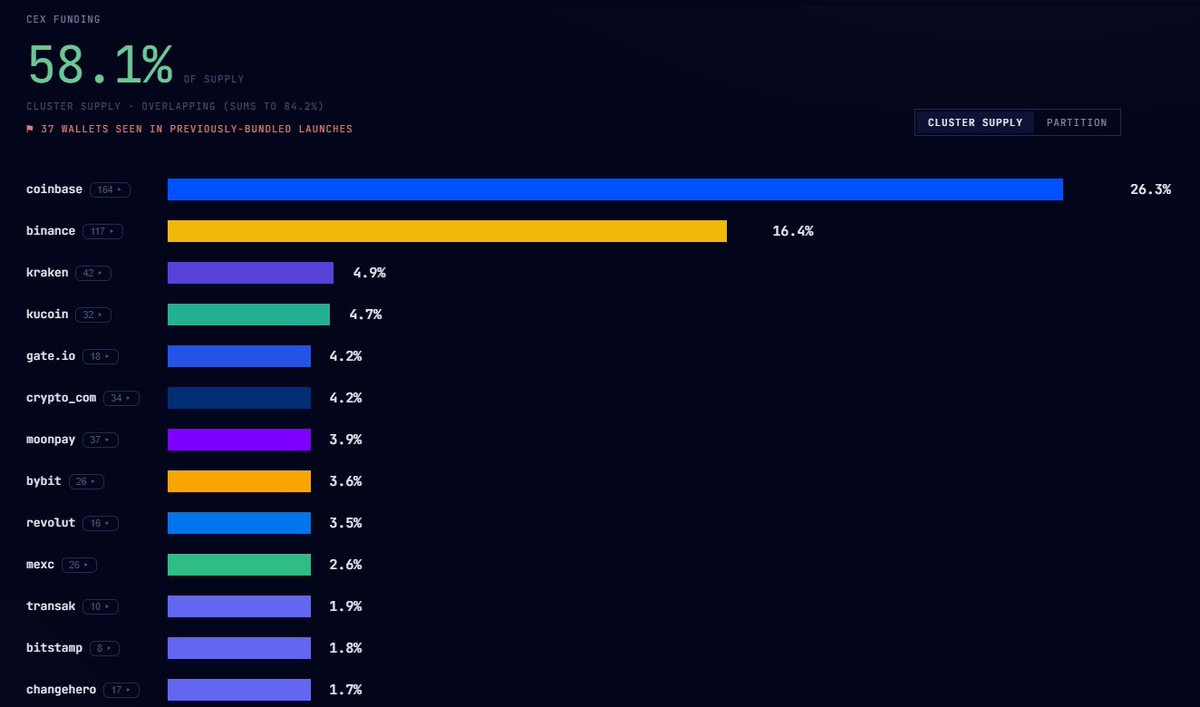Click the green mexc supply bar
This screenshot has width=1200, height=707.
(x=239, y=565)
